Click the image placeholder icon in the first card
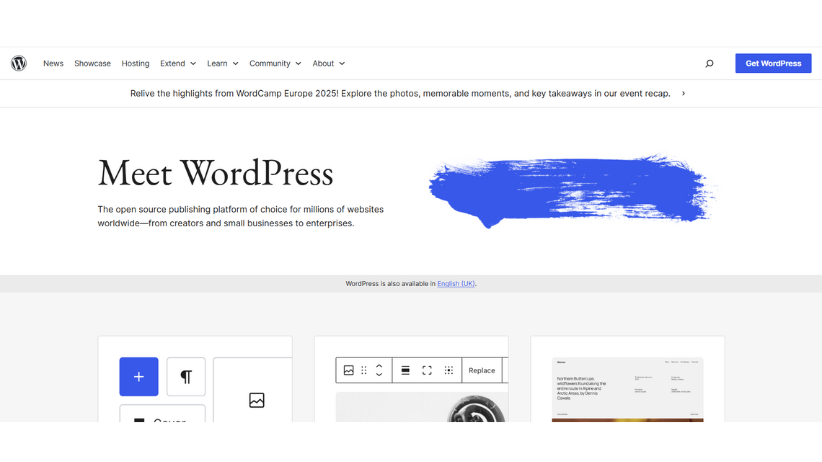822x462 pixels. (256, 400)
